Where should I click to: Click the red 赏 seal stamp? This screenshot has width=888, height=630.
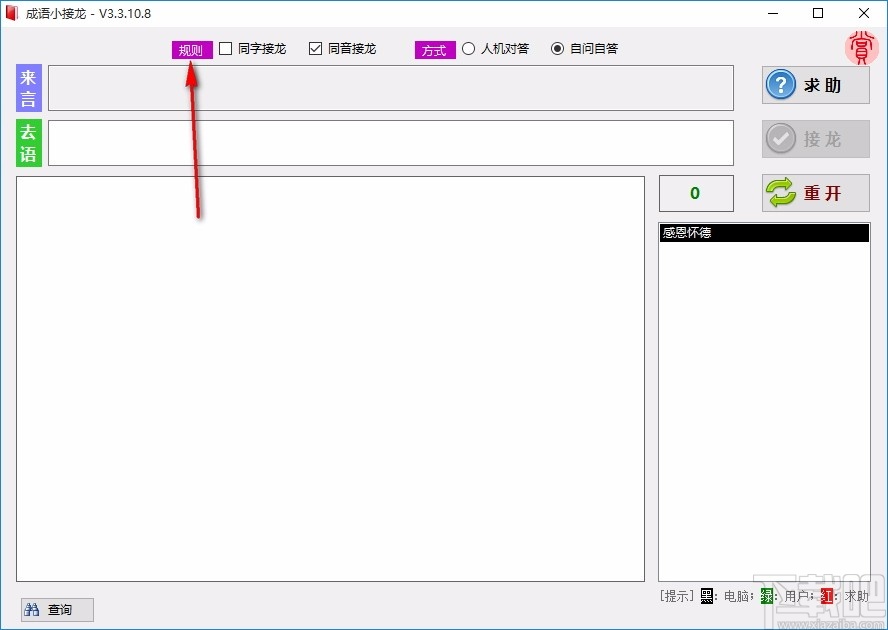[x=862, y=47]
